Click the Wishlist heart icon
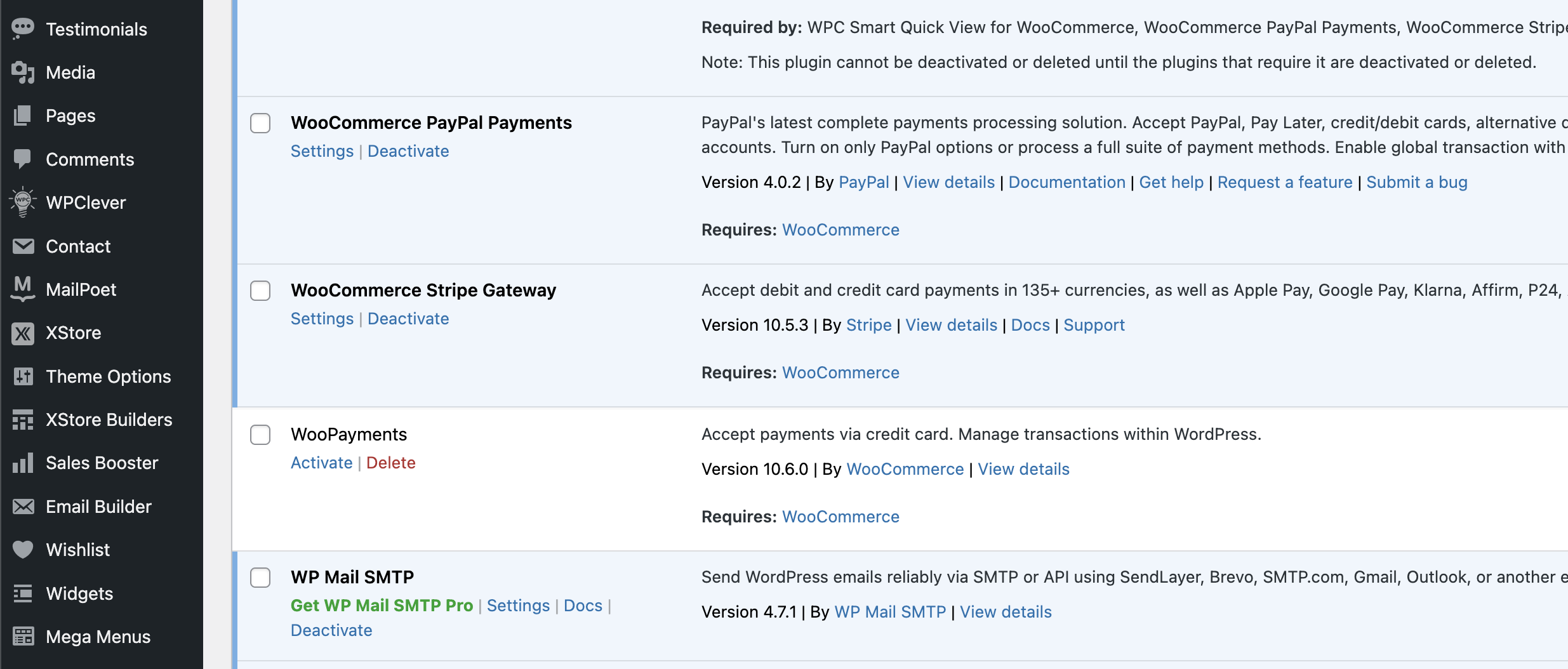Image resolution: width=1568 pixels, height=669 pixels. pyautogui.click(x=23, y=549)
